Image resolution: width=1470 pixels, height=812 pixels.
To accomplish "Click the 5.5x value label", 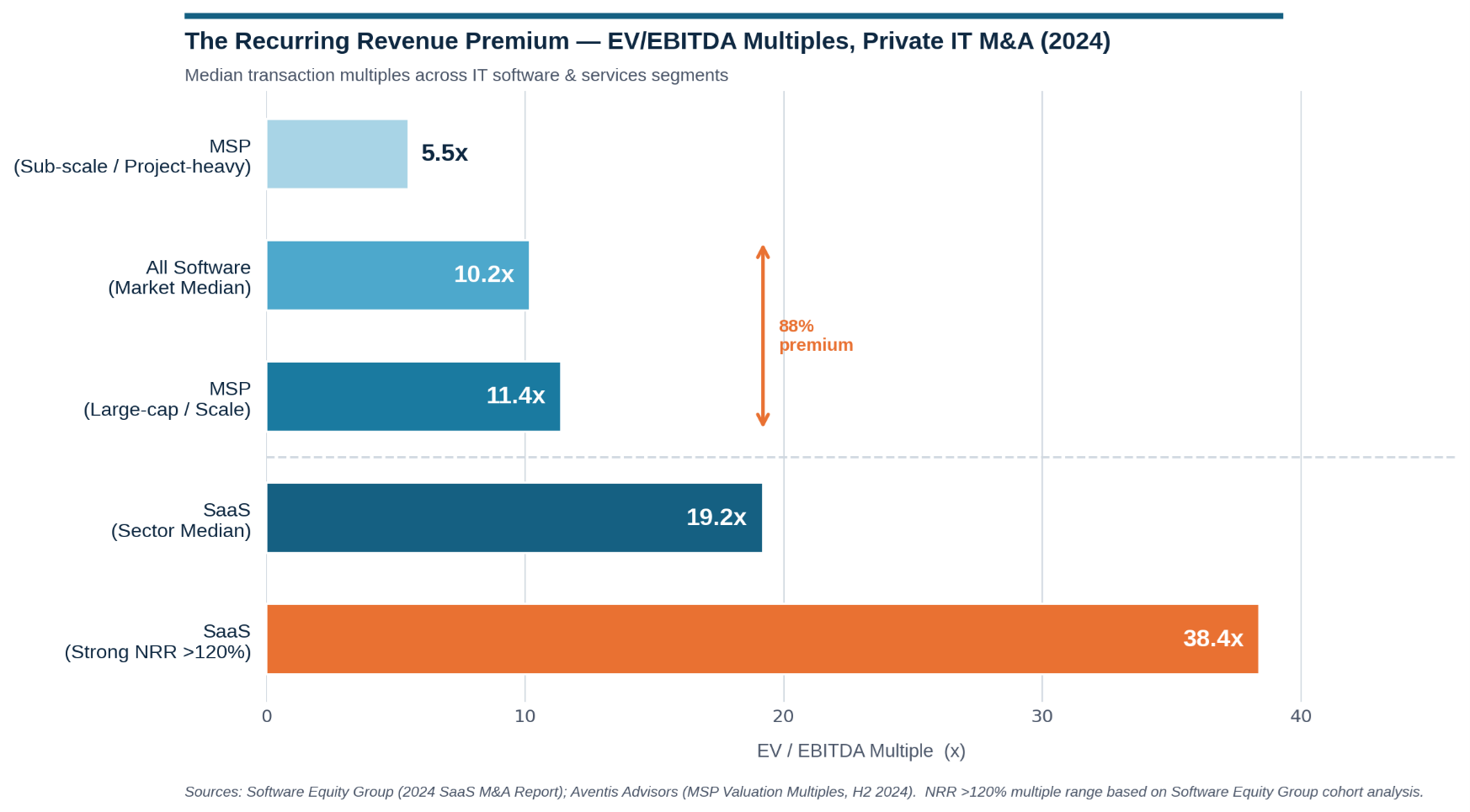I will [444, 153].
